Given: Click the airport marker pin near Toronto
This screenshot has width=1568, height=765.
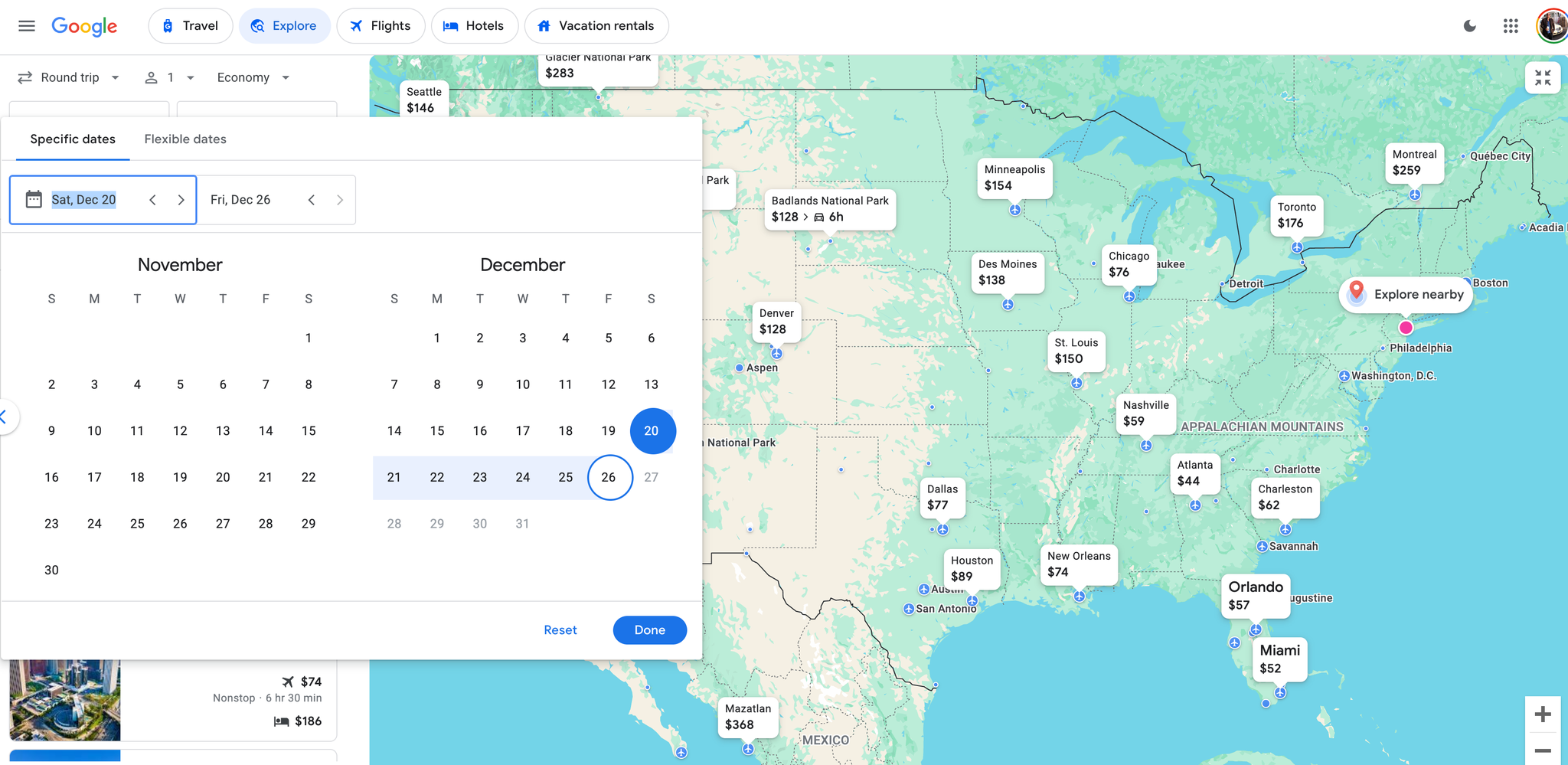Looking at the screenshot, I should pos(1297,247).
